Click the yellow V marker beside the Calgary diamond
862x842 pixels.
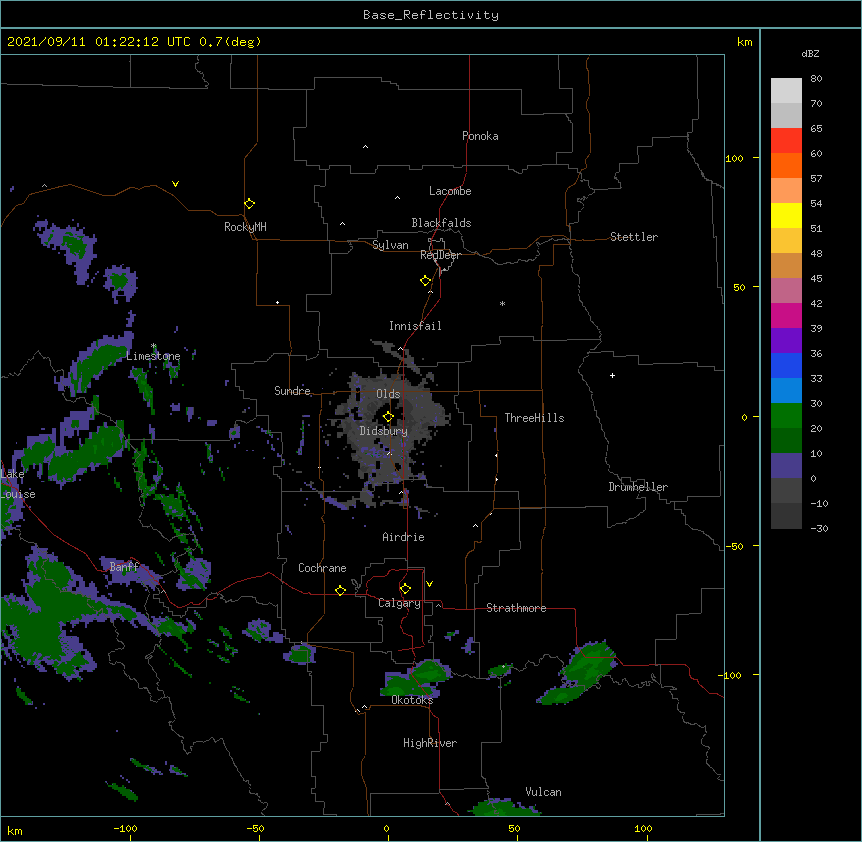[x=429, y=584]
